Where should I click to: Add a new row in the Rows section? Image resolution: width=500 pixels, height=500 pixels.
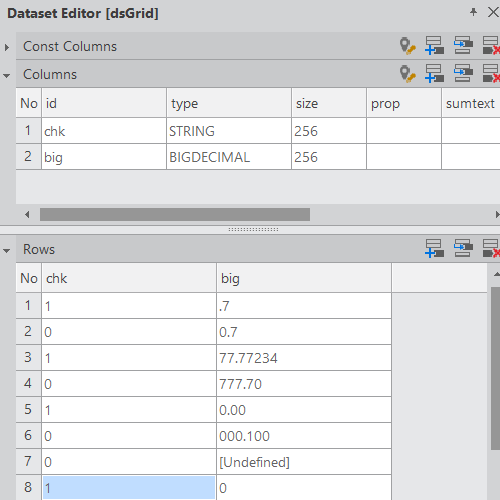click(x=434, y=249)
